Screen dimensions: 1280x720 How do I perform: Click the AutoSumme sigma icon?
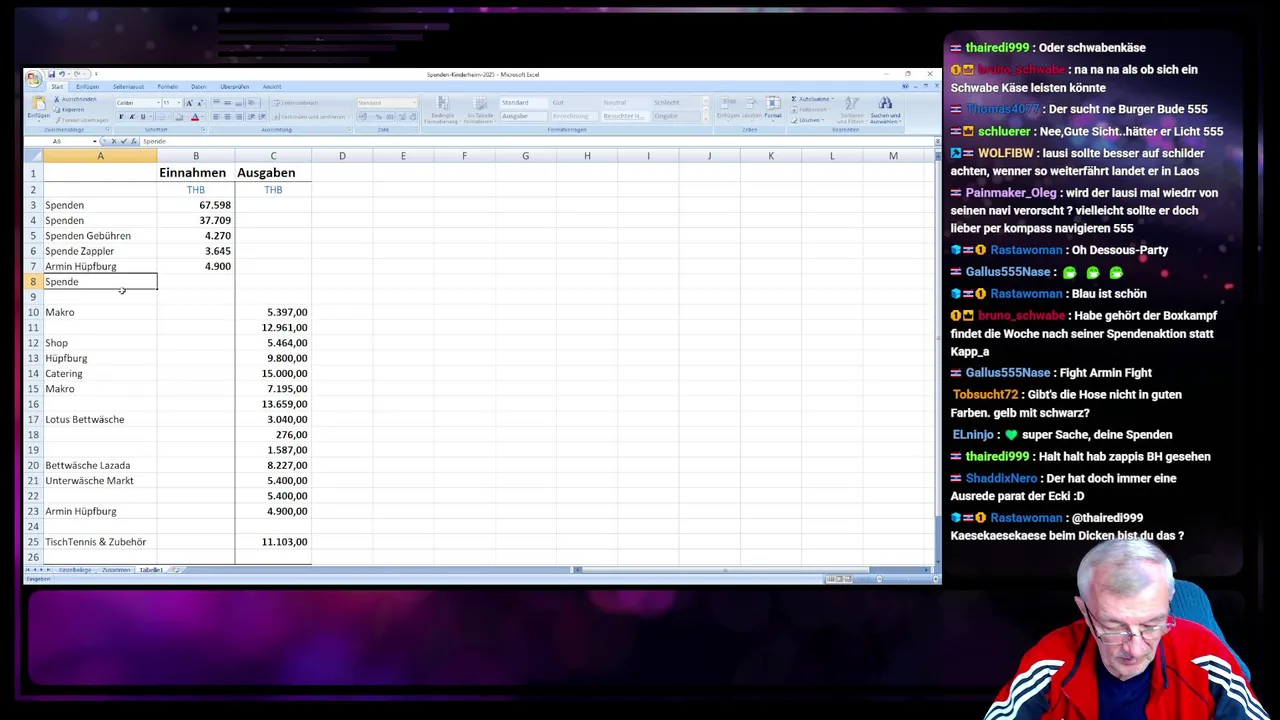795,99
